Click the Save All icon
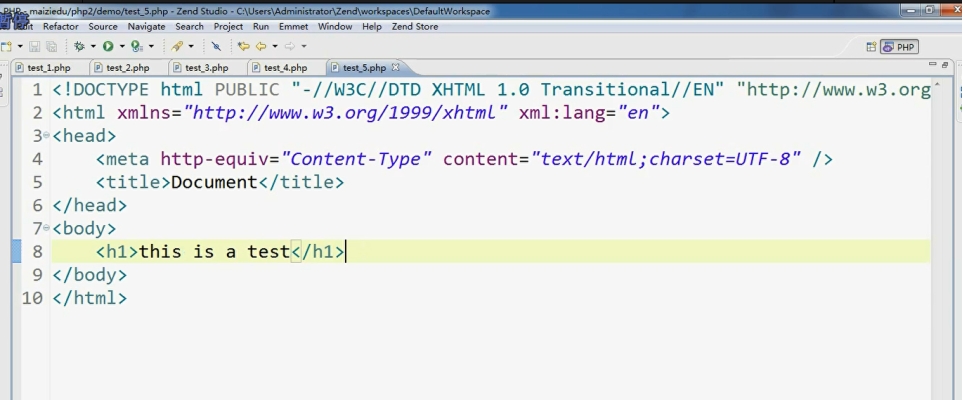This screenshot has height=400, width=963. tap(52, 46)
